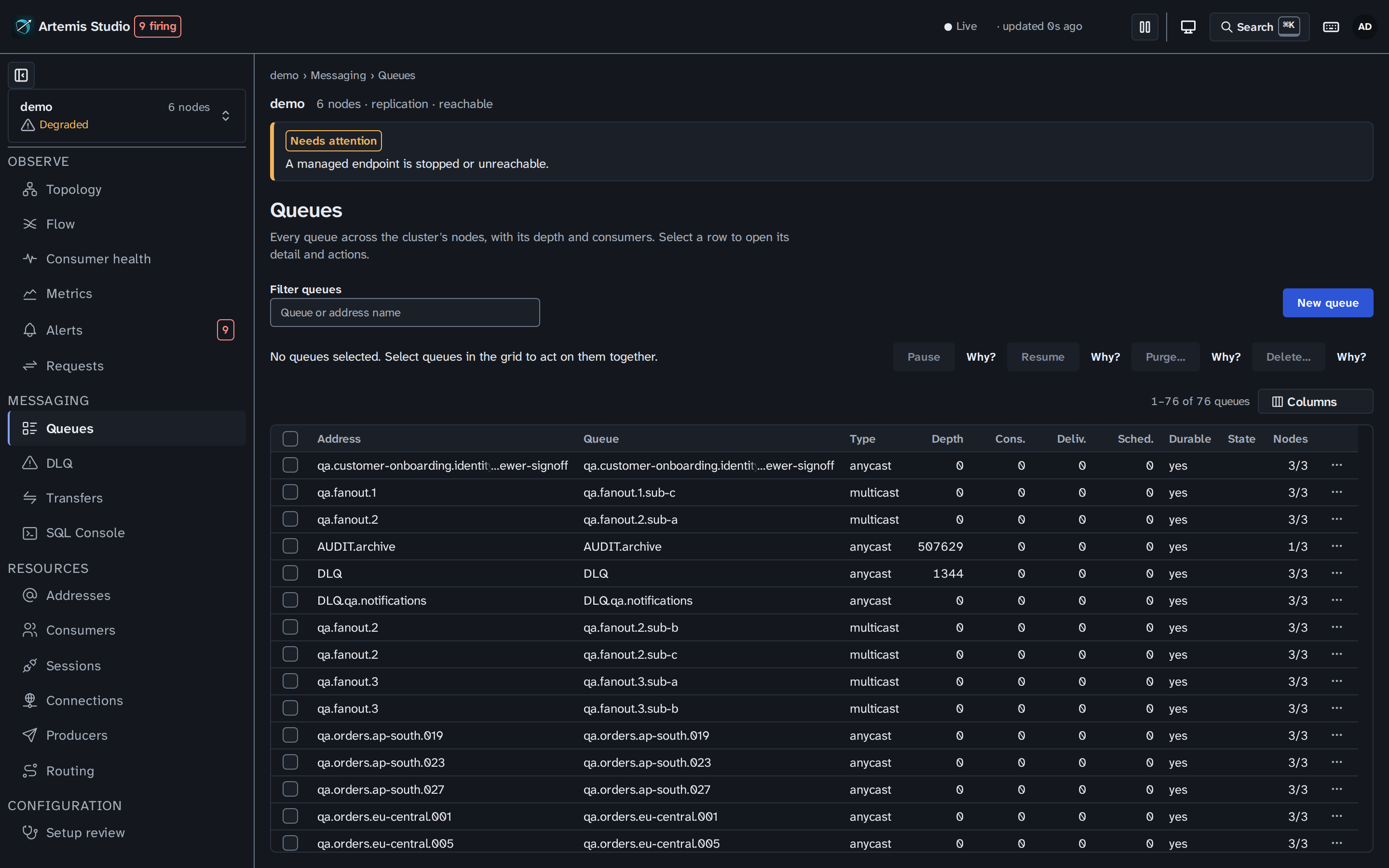Open row actions for qa.orders.ap-south.027

1337,789
